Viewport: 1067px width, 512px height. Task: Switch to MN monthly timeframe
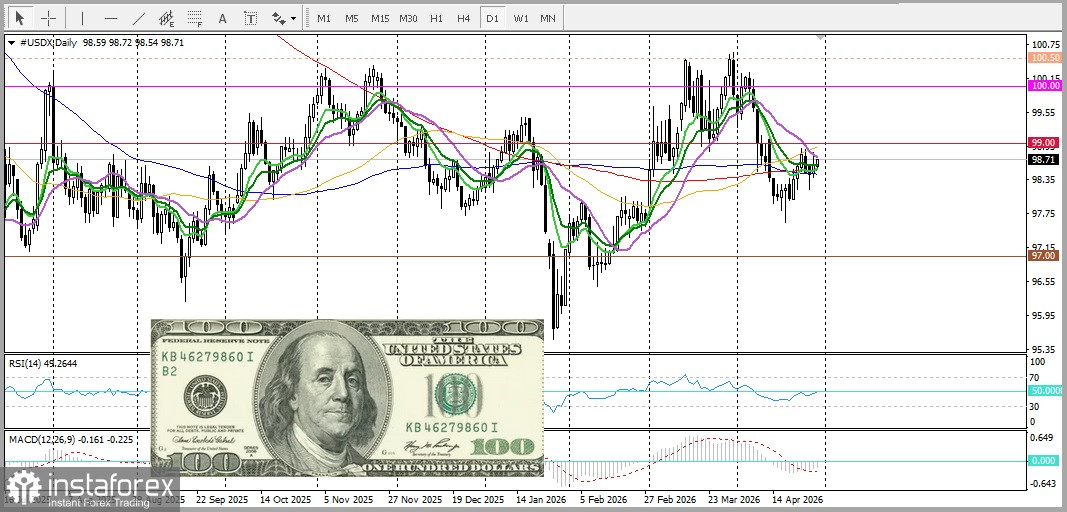[x=548, y=18]
